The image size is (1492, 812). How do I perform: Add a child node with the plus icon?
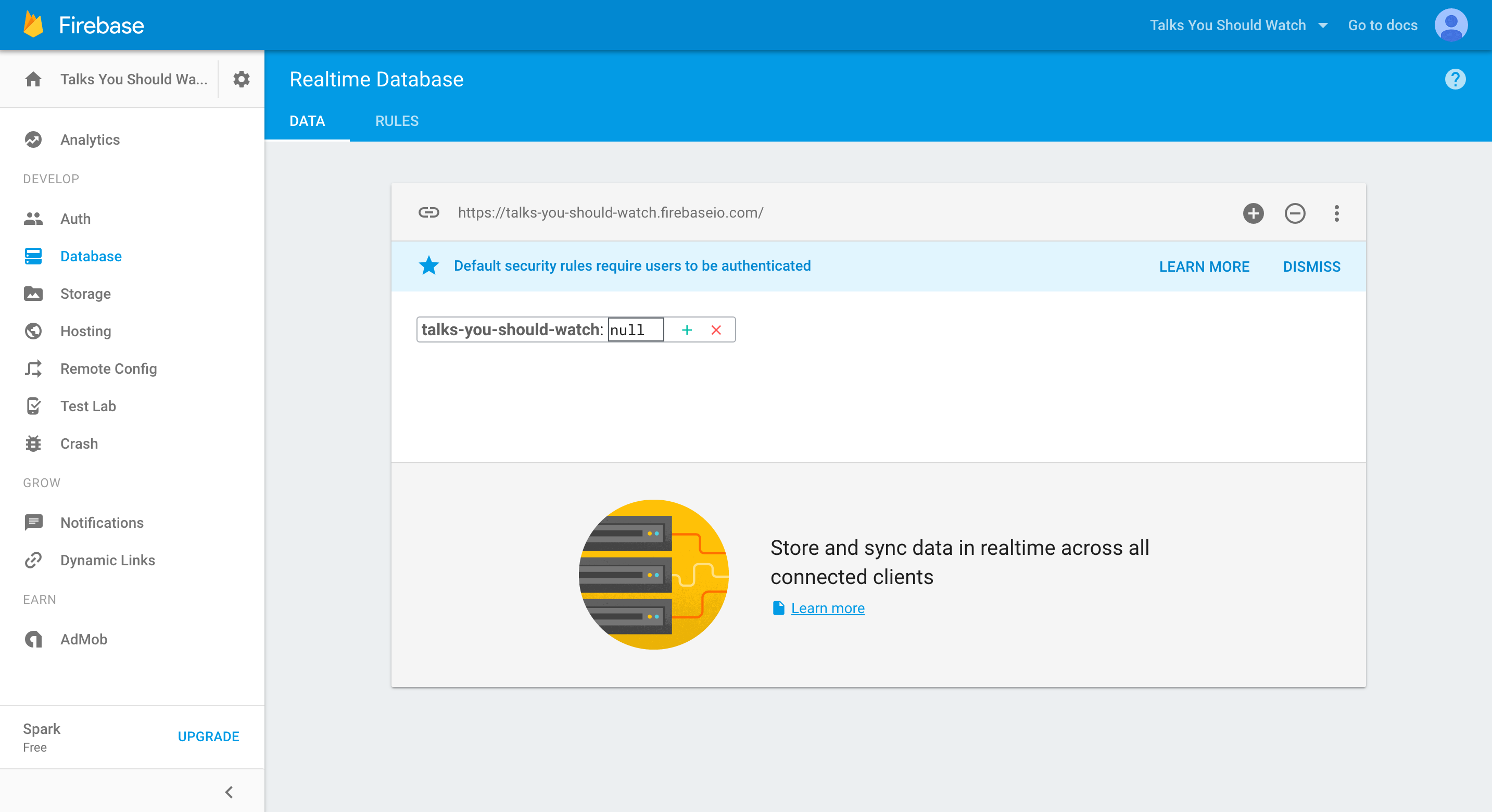click(1254, 213)
